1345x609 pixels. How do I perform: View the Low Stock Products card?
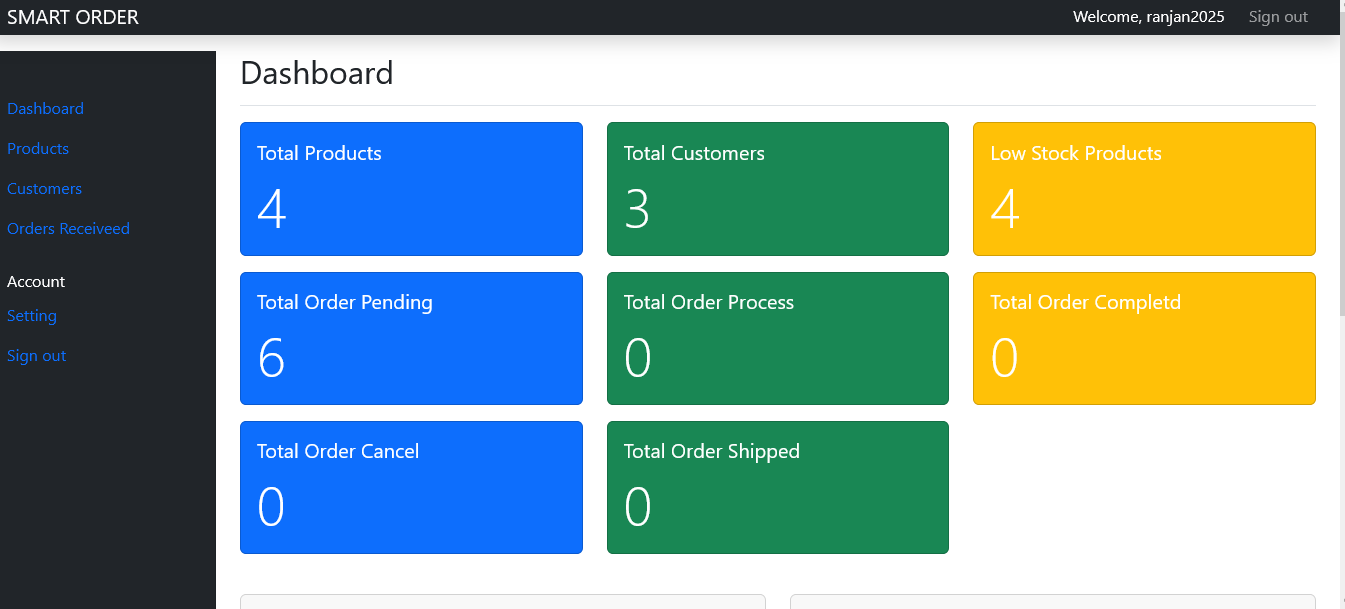1144,188
